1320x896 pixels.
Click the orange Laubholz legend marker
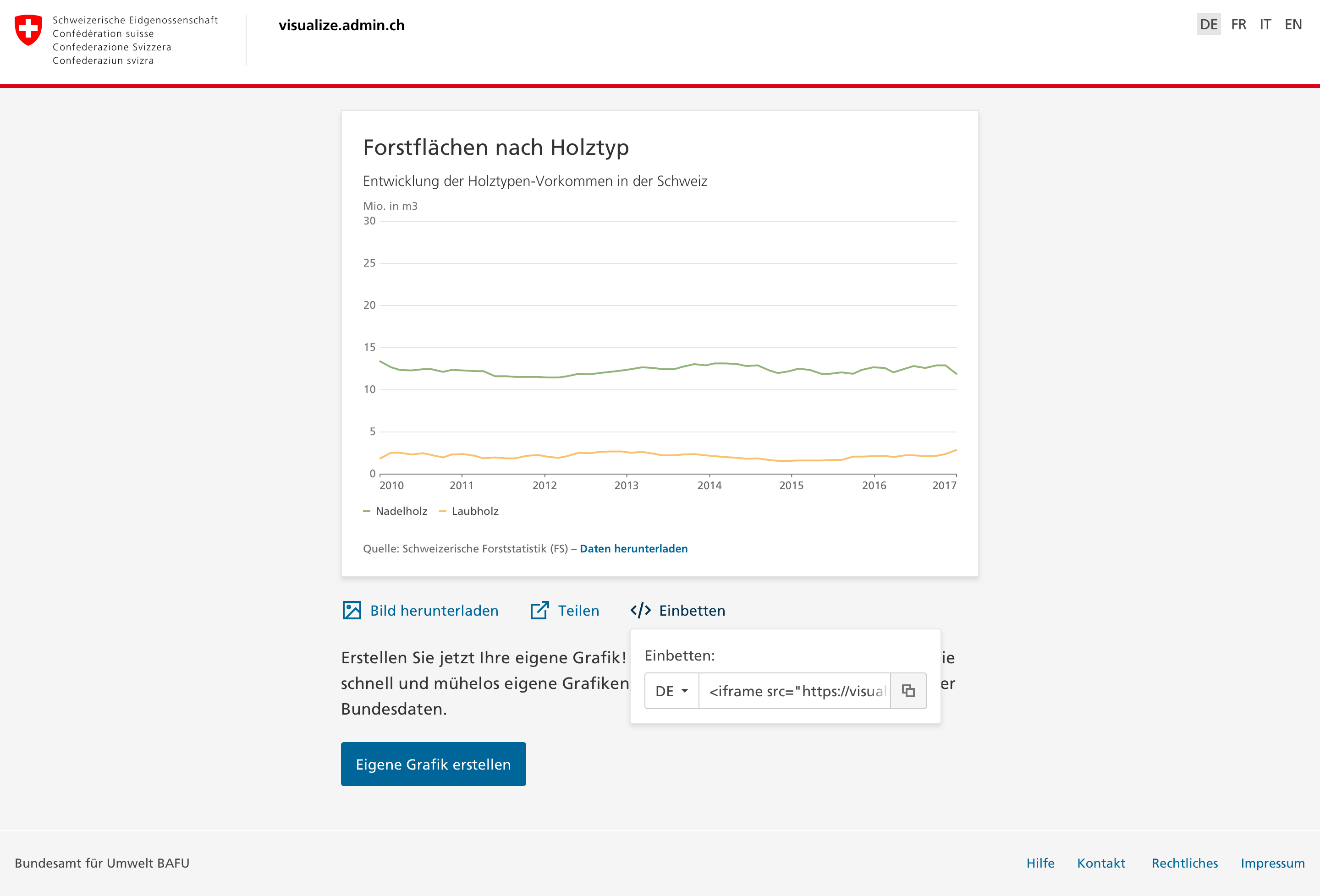pyautogui.click(x=442, y=512)
